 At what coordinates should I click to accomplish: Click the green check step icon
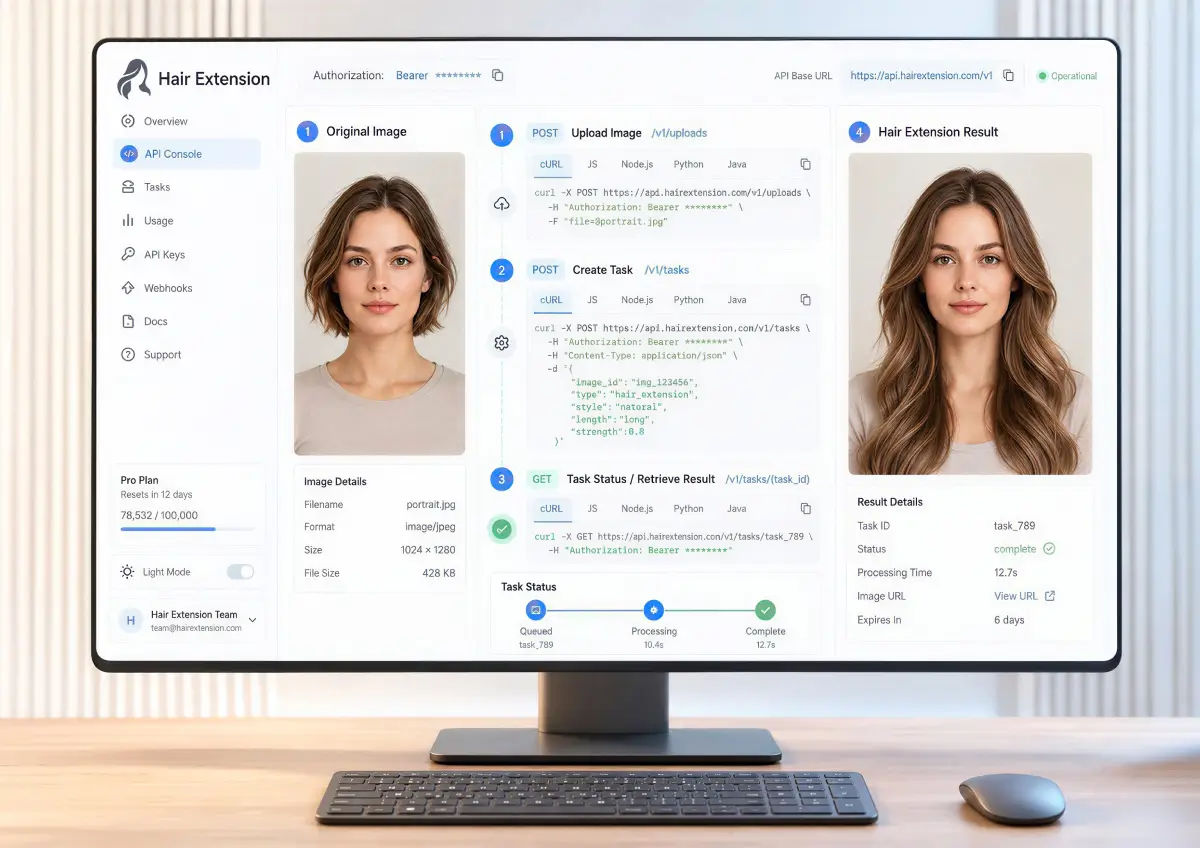click(502, 529)
